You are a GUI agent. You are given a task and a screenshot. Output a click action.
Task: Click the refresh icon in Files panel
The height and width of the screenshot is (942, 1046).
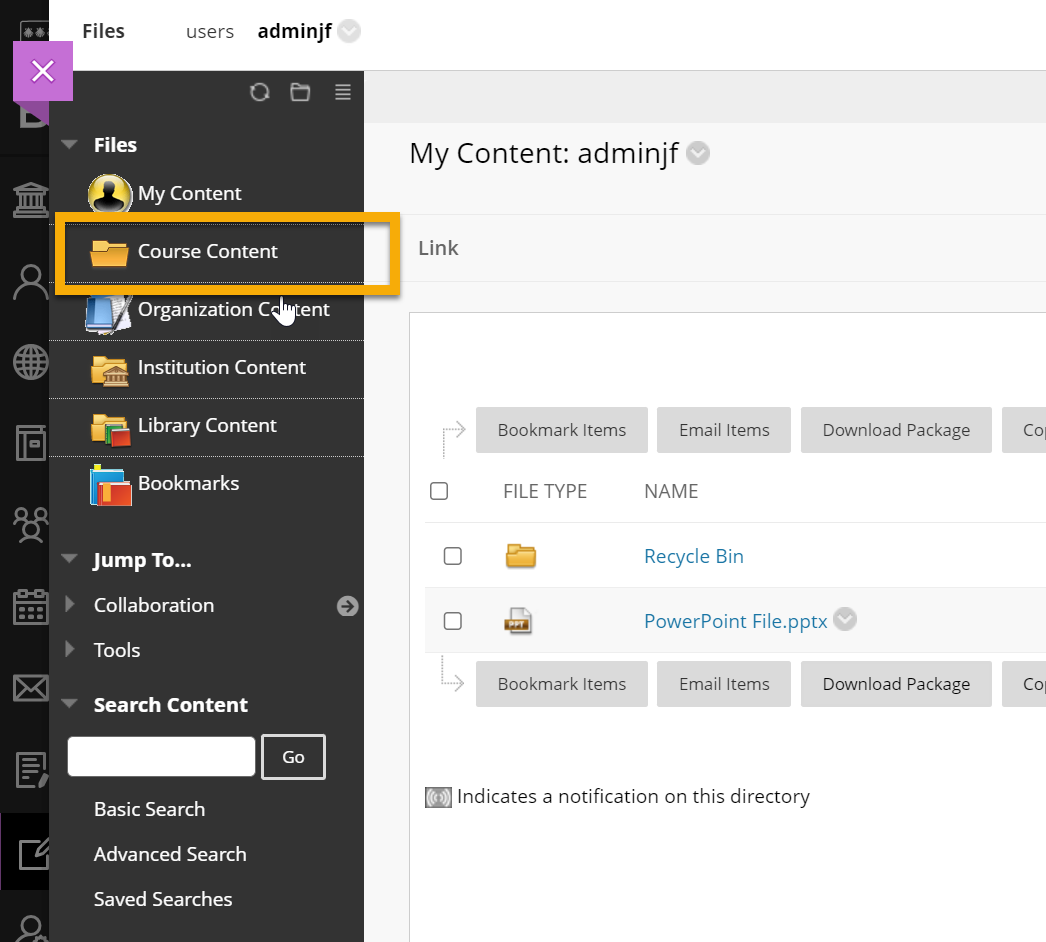point(260,92)
